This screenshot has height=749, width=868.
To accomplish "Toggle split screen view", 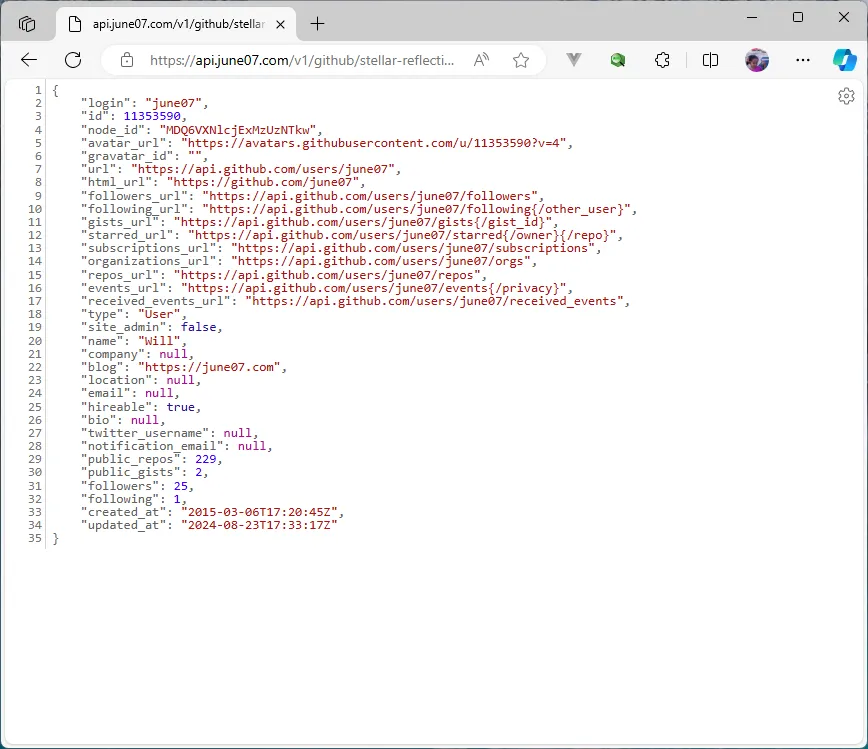I will (x=710, y=60).
